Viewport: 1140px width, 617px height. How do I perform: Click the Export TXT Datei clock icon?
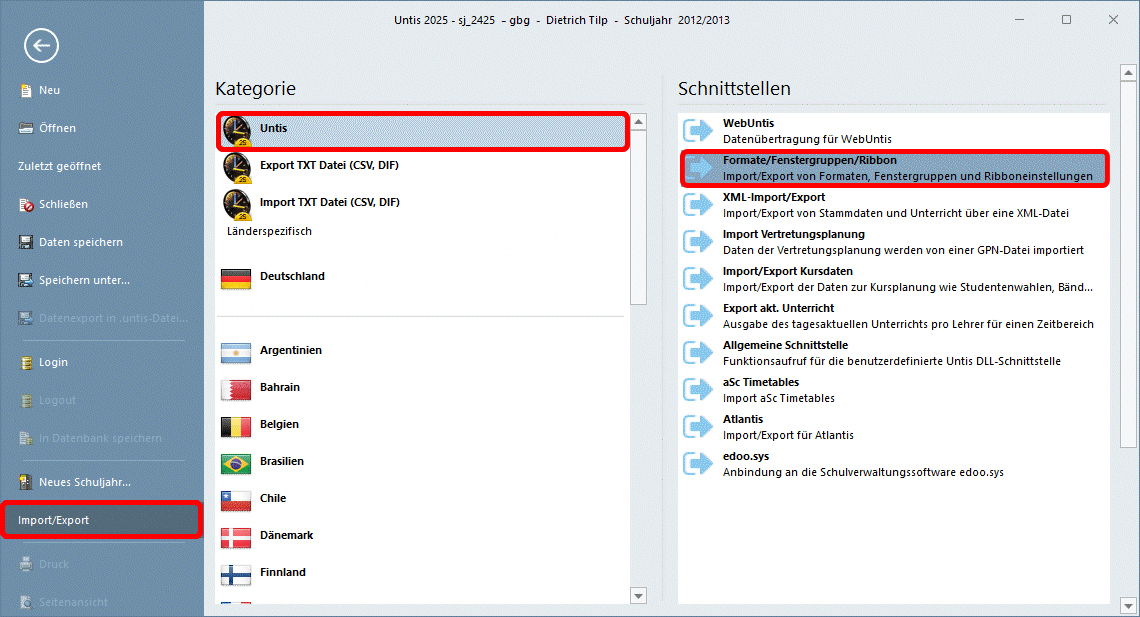tap(236, 167)
